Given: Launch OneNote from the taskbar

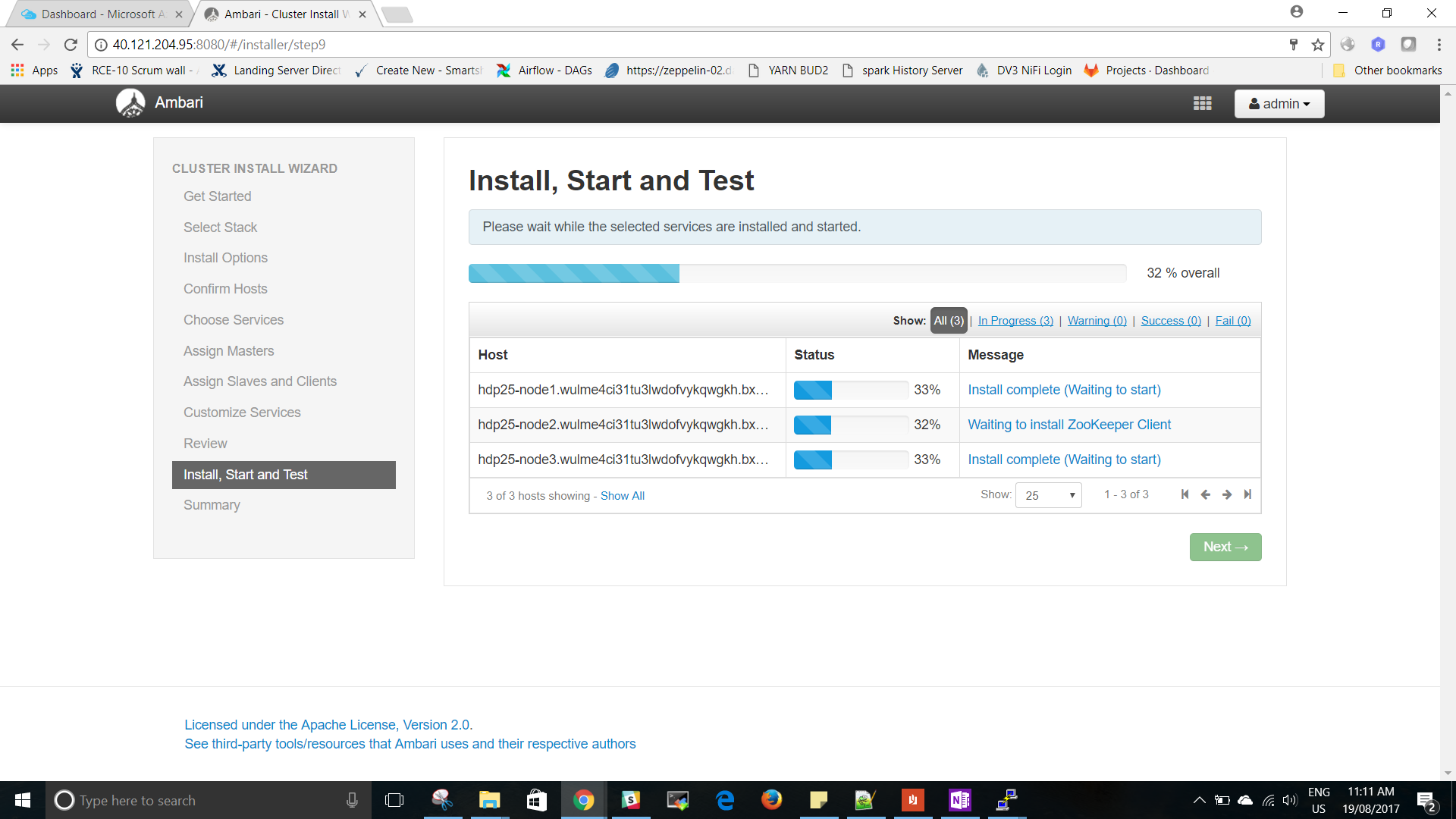Looking at the screenshot, I should click(959, 800).
